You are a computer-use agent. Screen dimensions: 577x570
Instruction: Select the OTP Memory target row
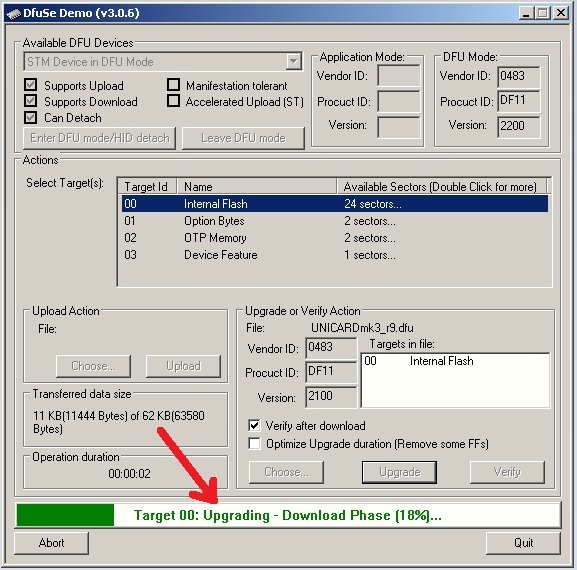click(335, 238)
